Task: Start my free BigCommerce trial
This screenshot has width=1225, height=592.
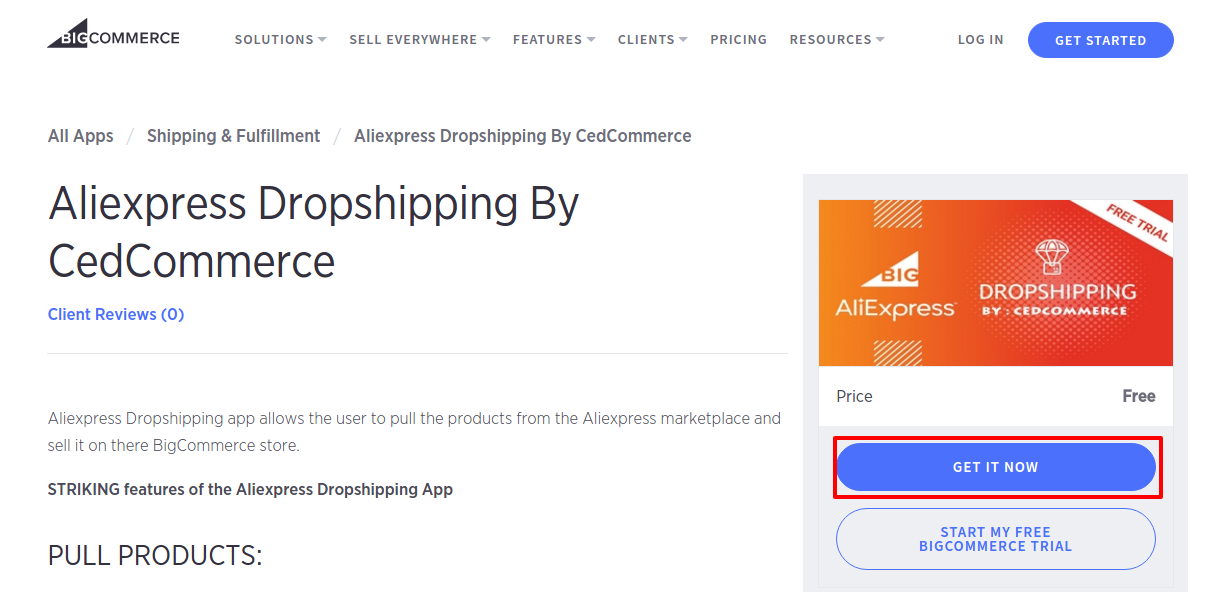Action: [995, 539]
